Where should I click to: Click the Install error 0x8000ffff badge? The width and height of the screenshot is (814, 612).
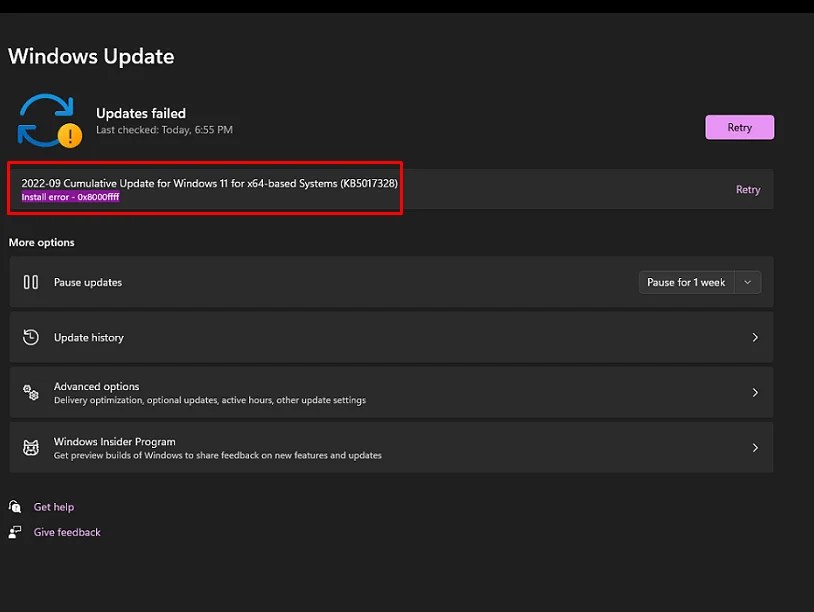pos(69,197)
